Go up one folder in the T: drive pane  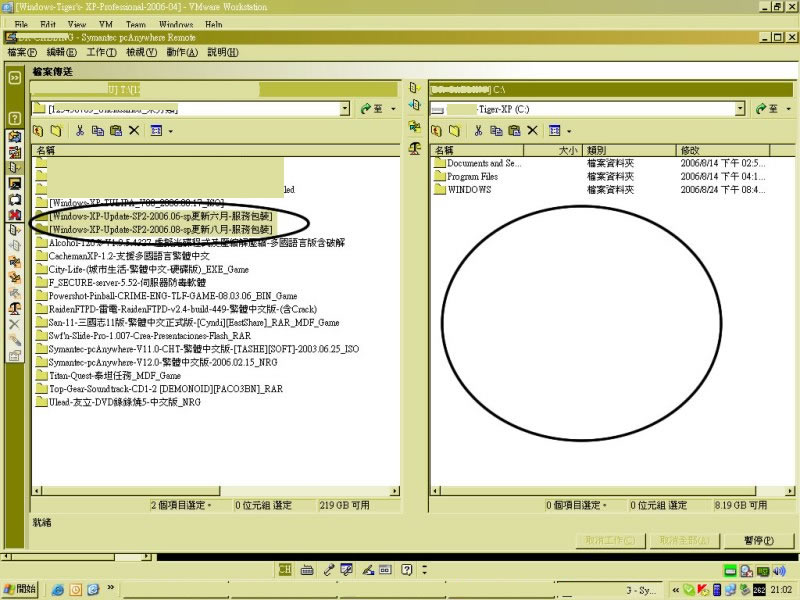coord(38,131)
